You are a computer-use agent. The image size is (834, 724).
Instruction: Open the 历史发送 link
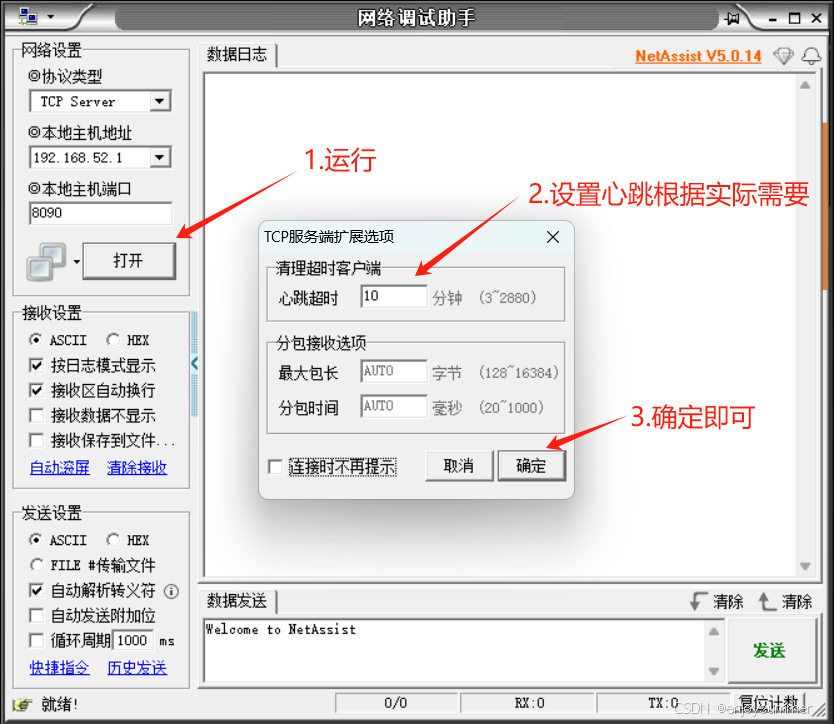(137, 668)
